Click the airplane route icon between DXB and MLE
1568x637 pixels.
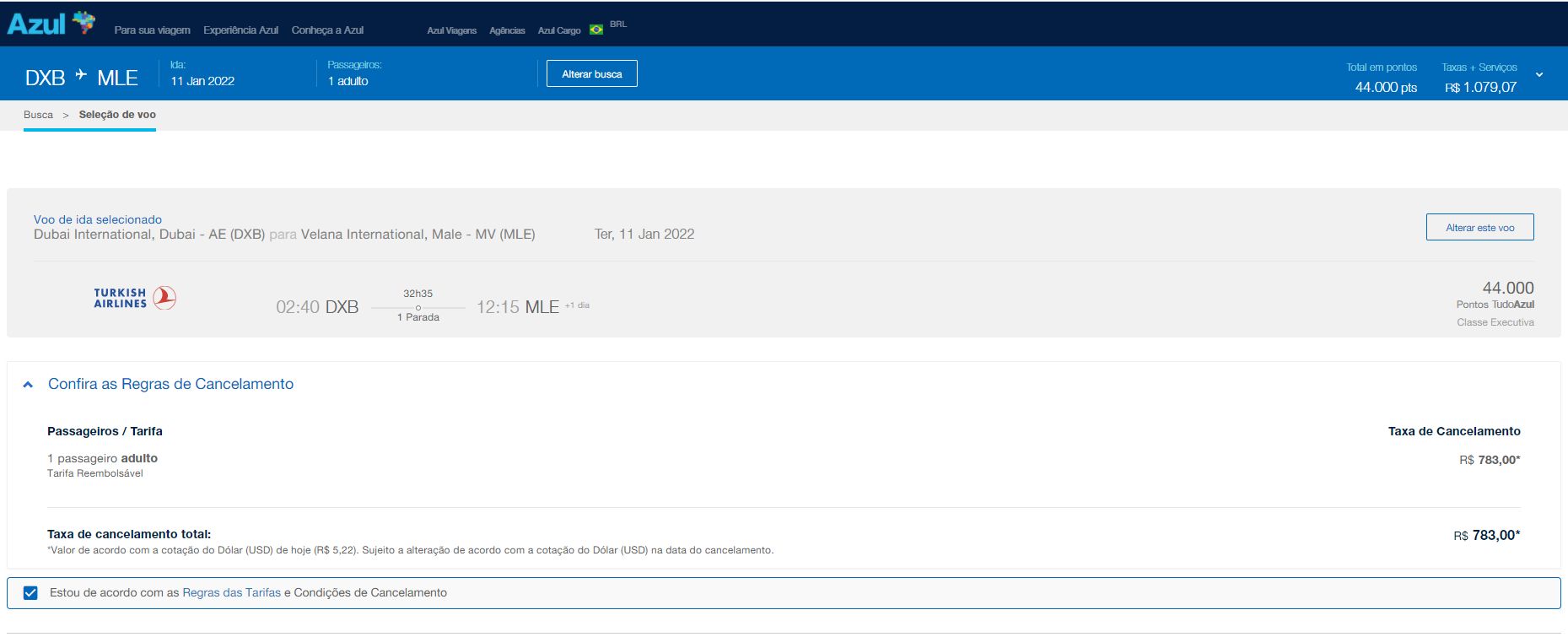(81, 75)
